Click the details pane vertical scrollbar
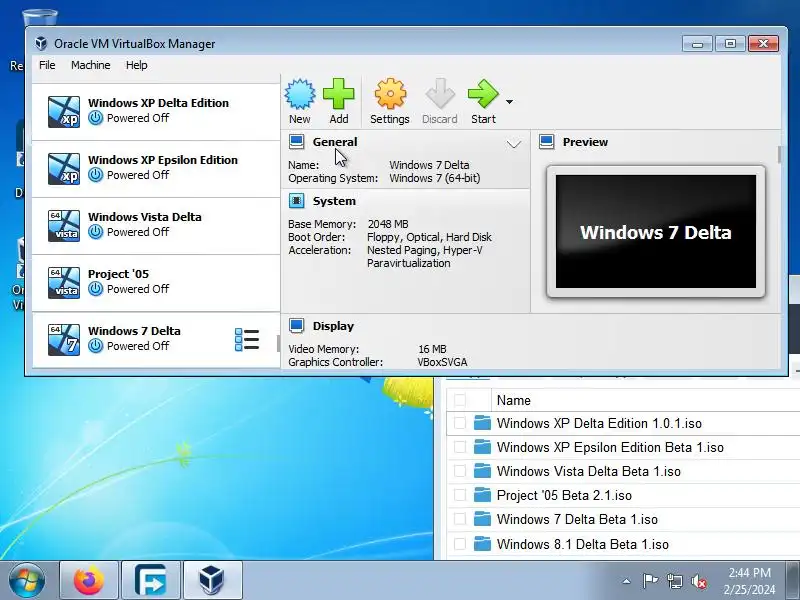Screen dimensions: 800x600 (779, 155)
